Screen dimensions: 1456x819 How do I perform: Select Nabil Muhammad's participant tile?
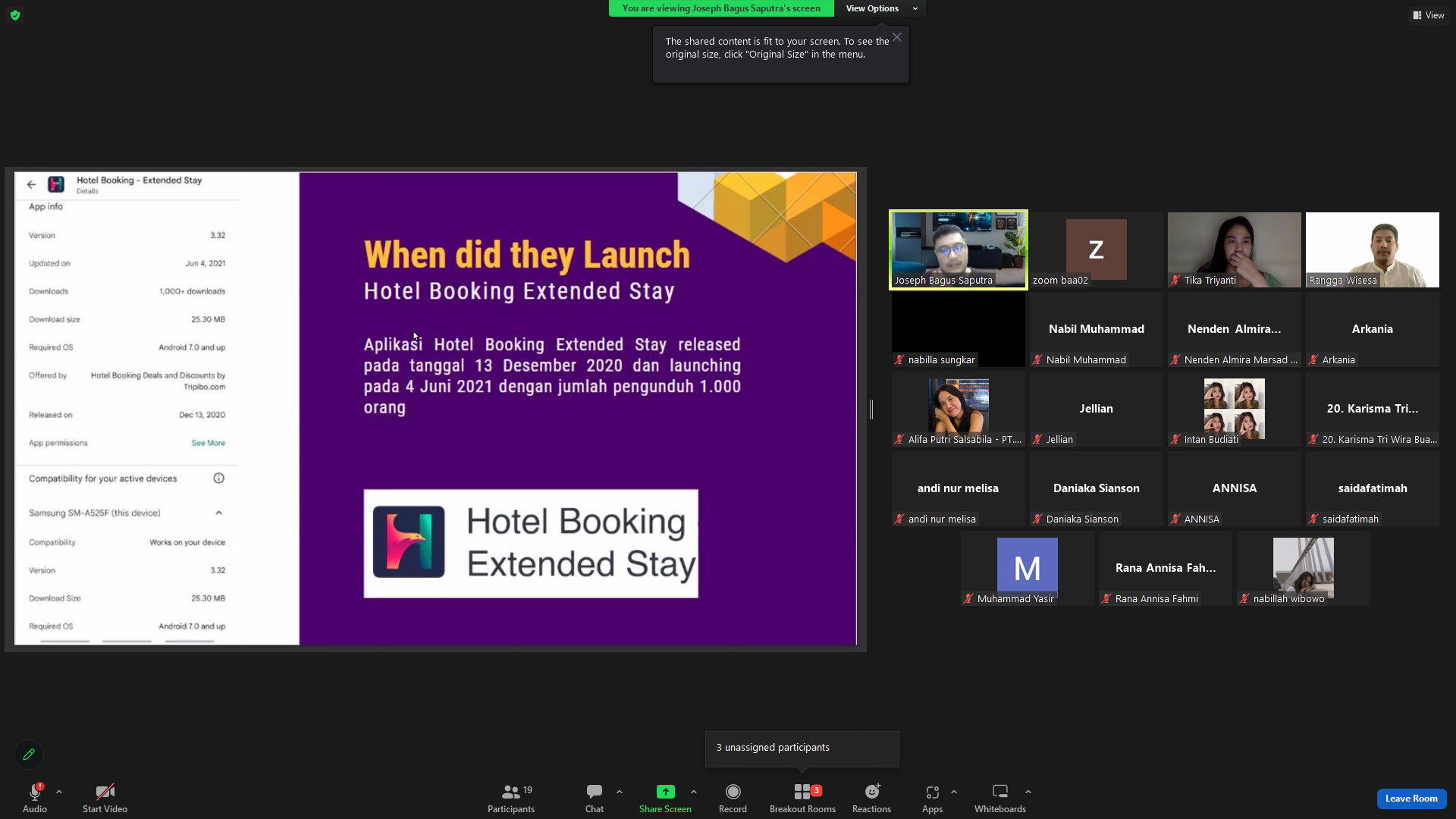[1097, 329]
